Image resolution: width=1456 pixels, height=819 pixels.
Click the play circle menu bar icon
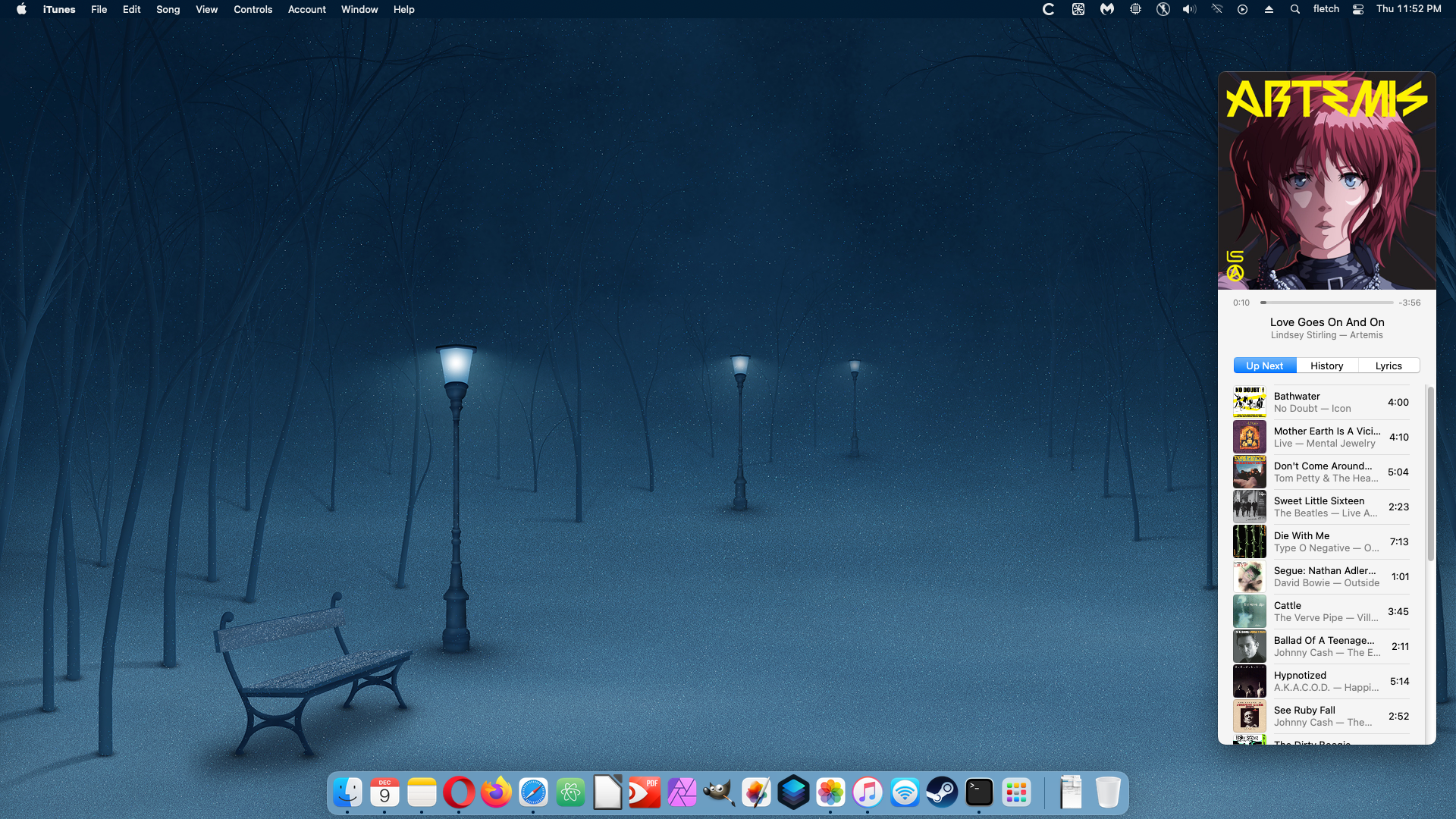[1242, 9]
